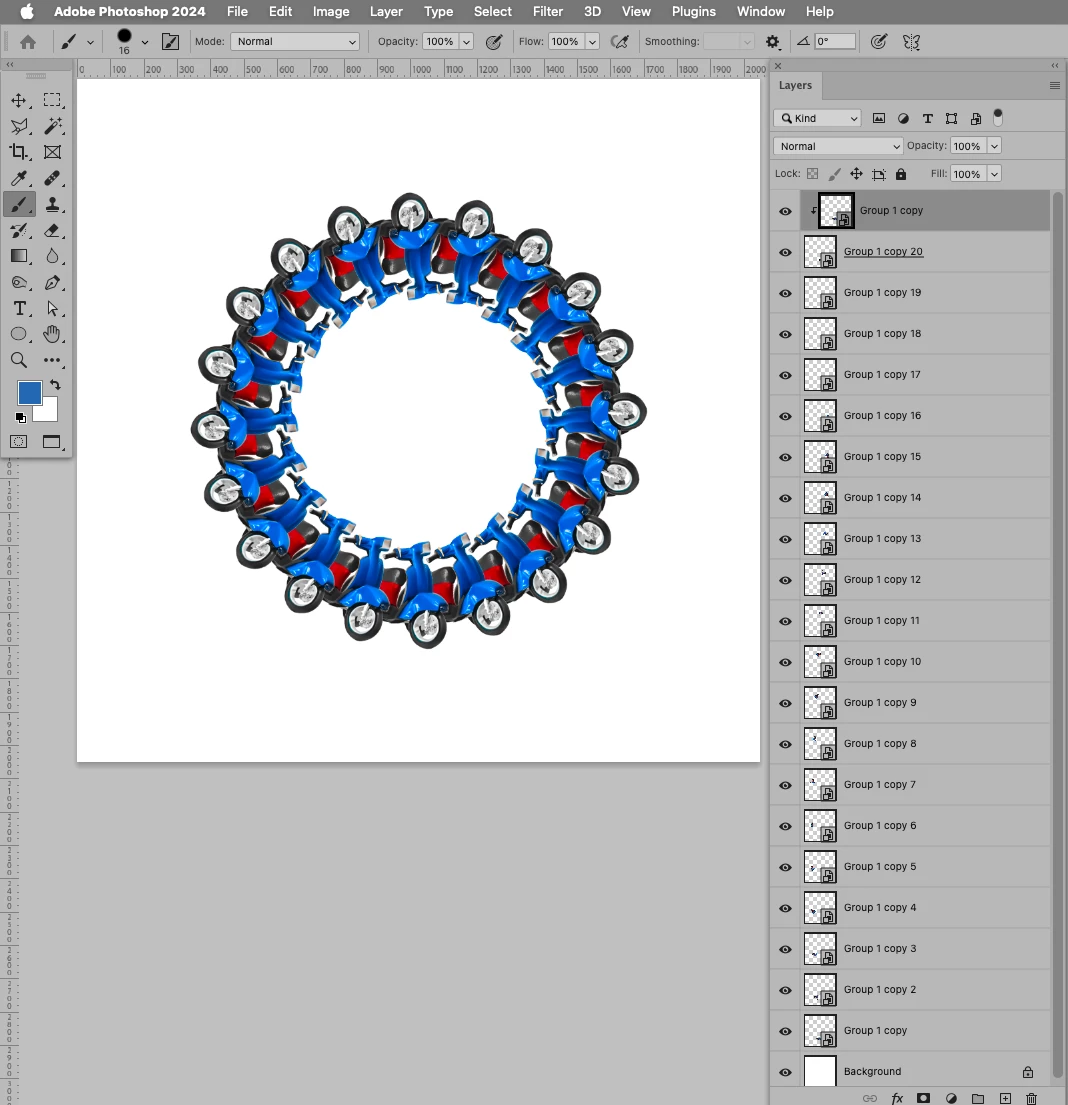Select the Gradient tool
This screenshot has height=1105, width=1068.
(x=19, y=257)
